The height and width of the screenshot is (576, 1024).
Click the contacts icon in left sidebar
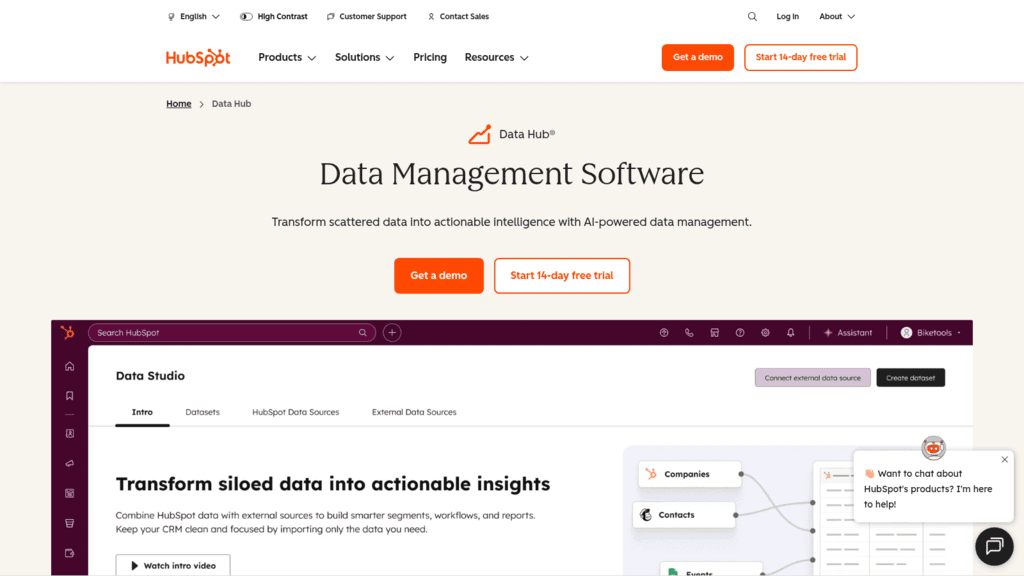(x=70, y=434)
